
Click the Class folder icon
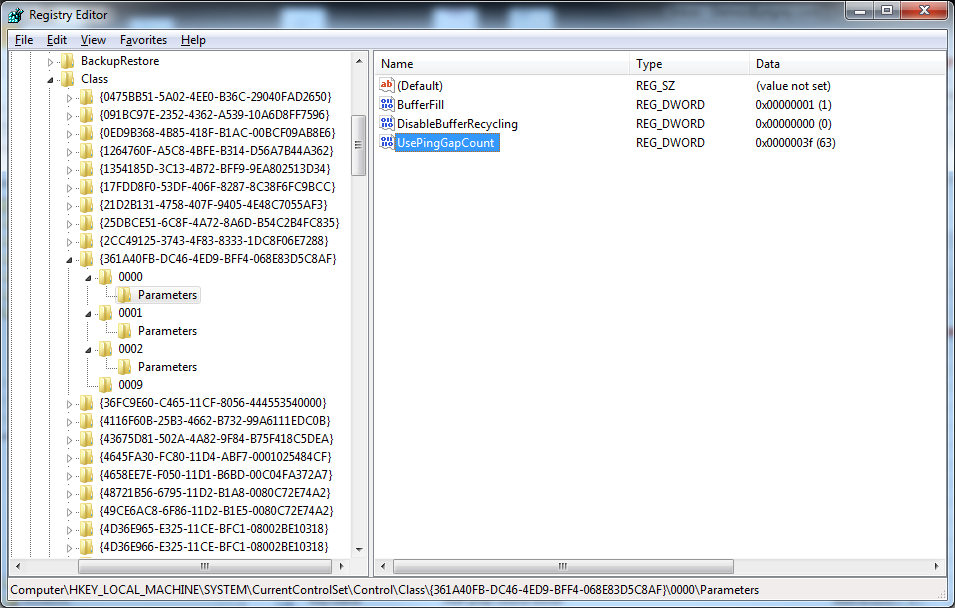pos(68,79)
